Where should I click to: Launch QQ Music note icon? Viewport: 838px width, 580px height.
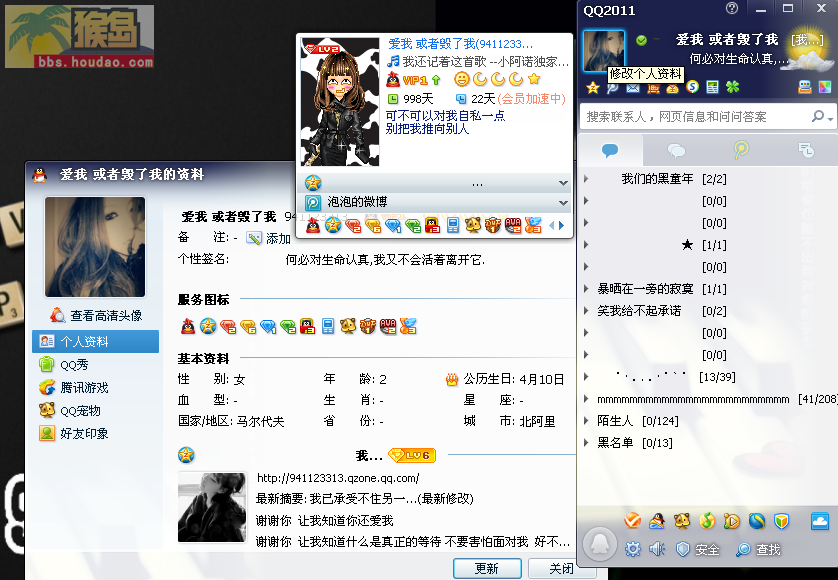(707, 520)
